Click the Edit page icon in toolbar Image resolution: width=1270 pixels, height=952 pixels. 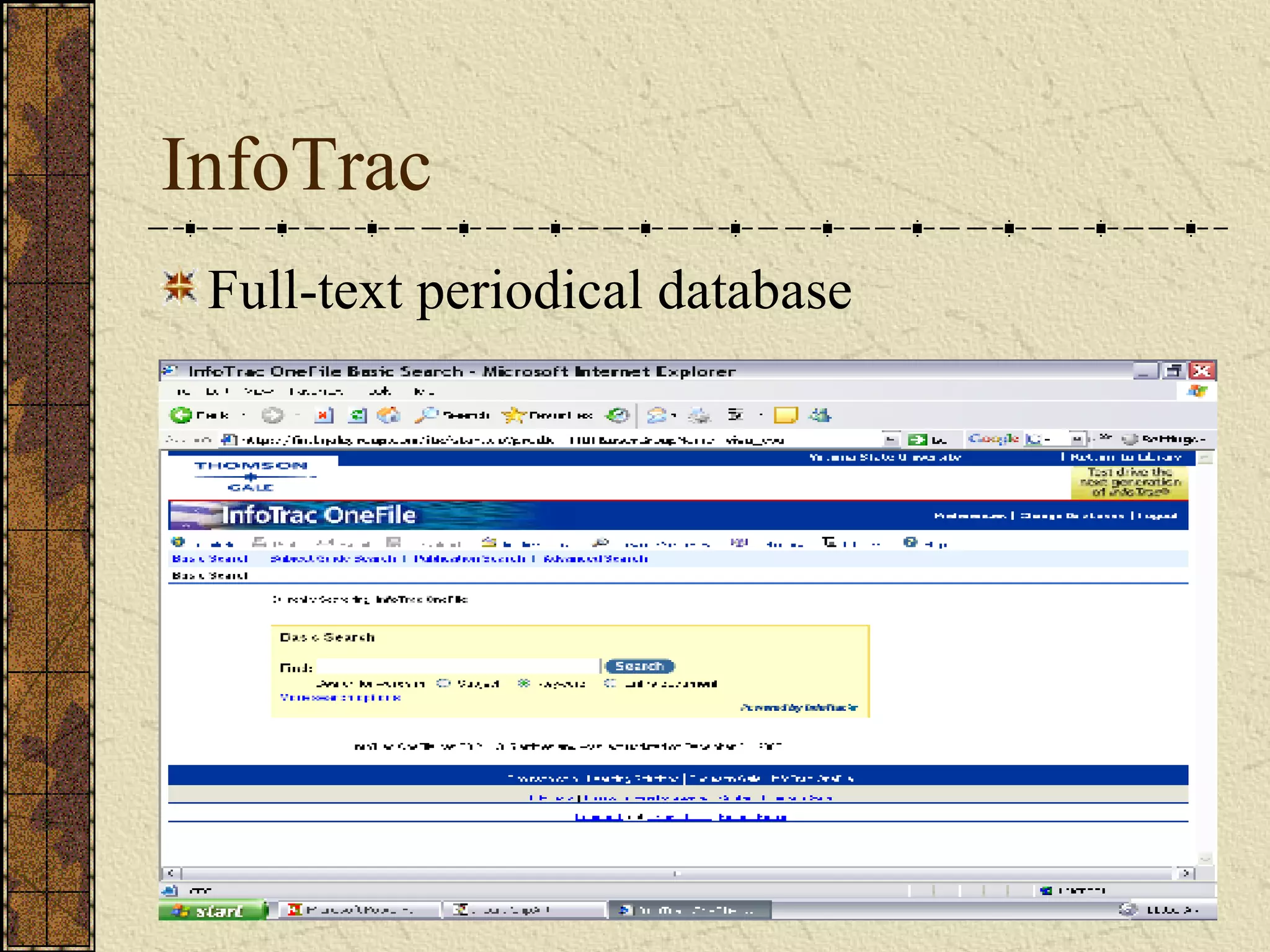pyautogui.click(x=735, y=414)
